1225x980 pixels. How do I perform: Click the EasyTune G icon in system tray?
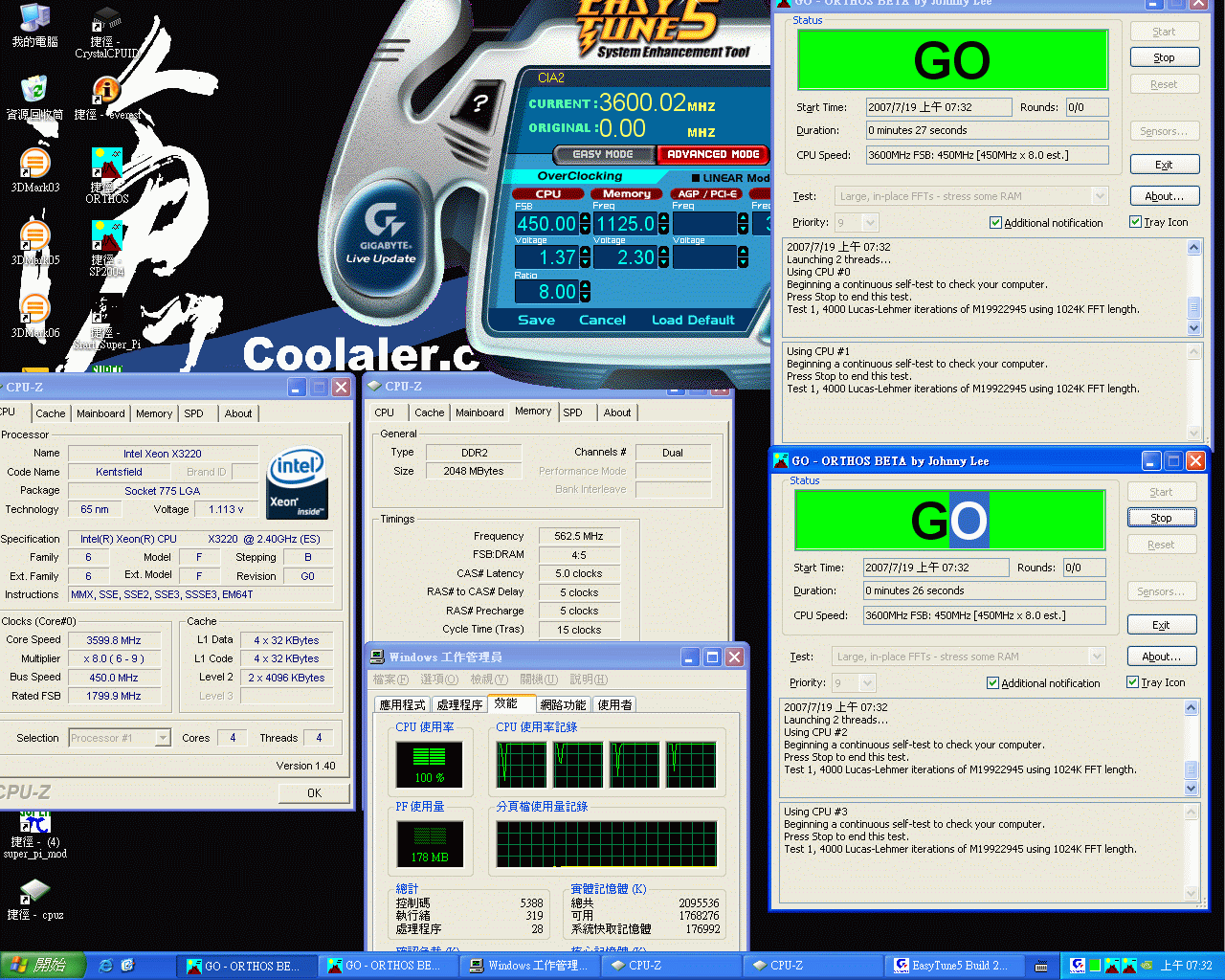[1078, 966]
